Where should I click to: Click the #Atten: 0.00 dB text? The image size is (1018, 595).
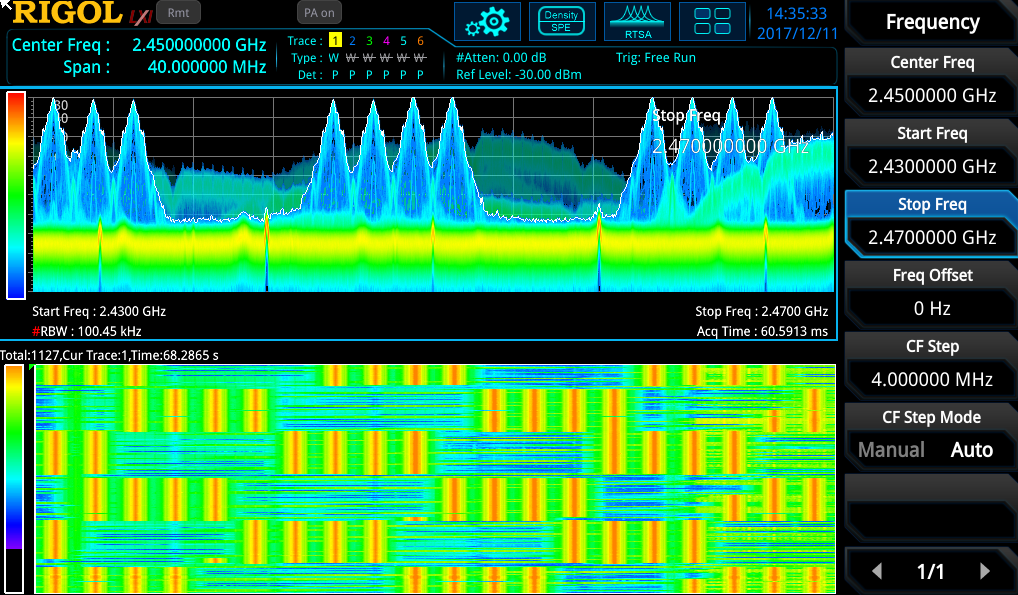[x=501, y=58]
